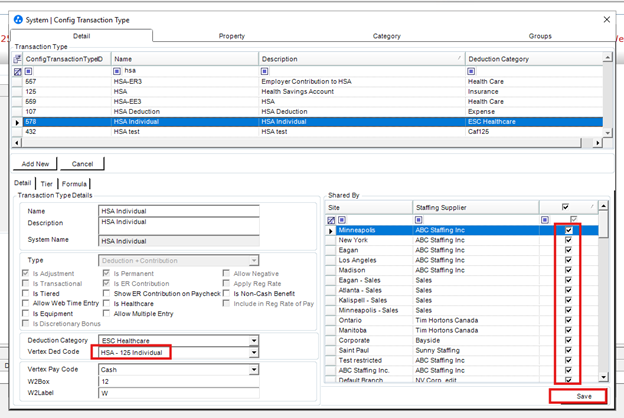624x418 pixels.
Task: Enable the Allow Multiple Entry checkbox
Action: 106,313
